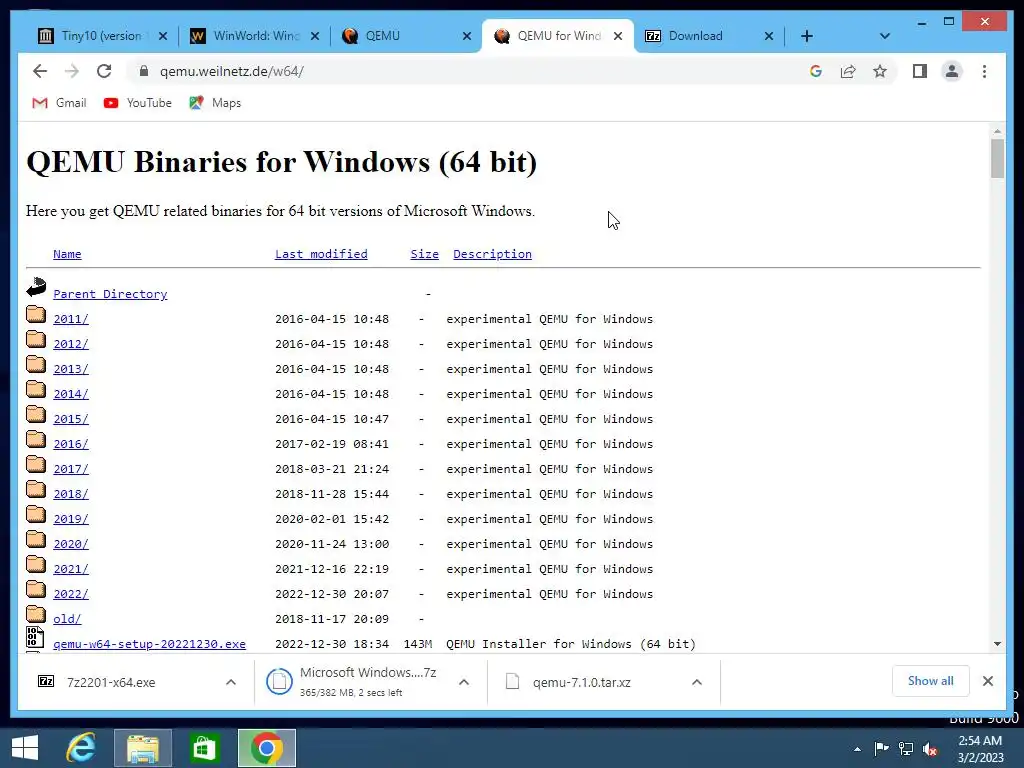Image resolution: width=1024 pixels, height=768 pixels.
Task: Open a new browser tab
Action: [807, 36]
